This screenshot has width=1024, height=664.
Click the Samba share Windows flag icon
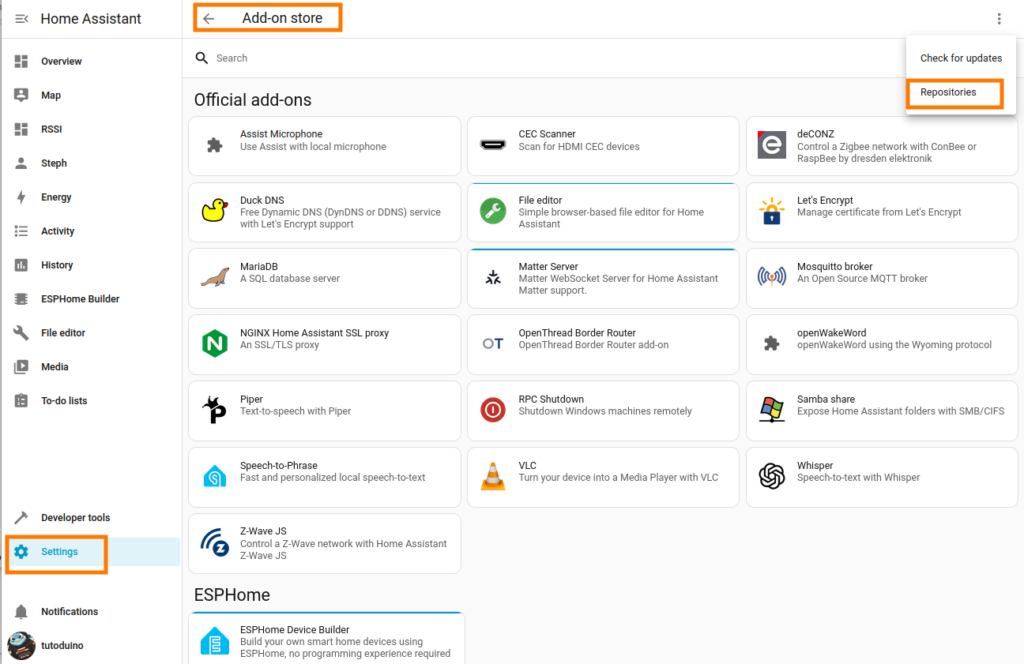click(771, 410)
